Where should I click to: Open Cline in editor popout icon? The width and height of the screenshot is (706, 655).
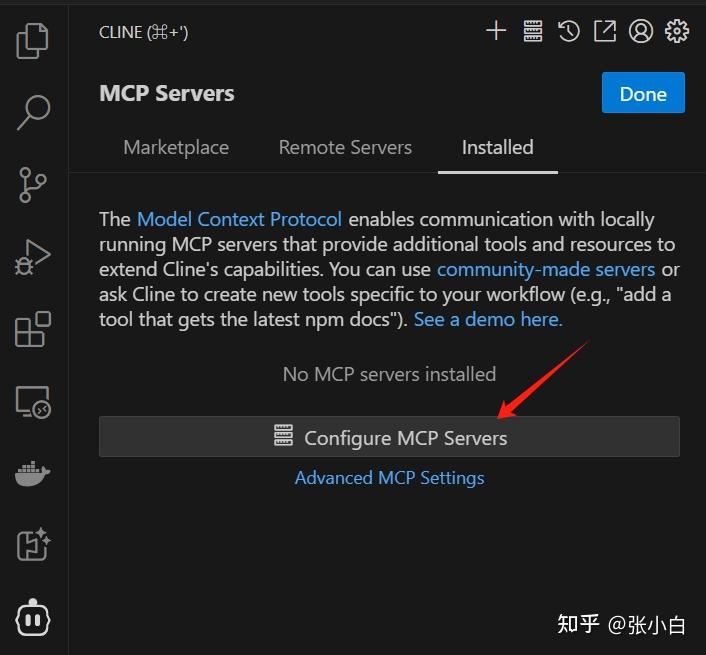point(605,31)
